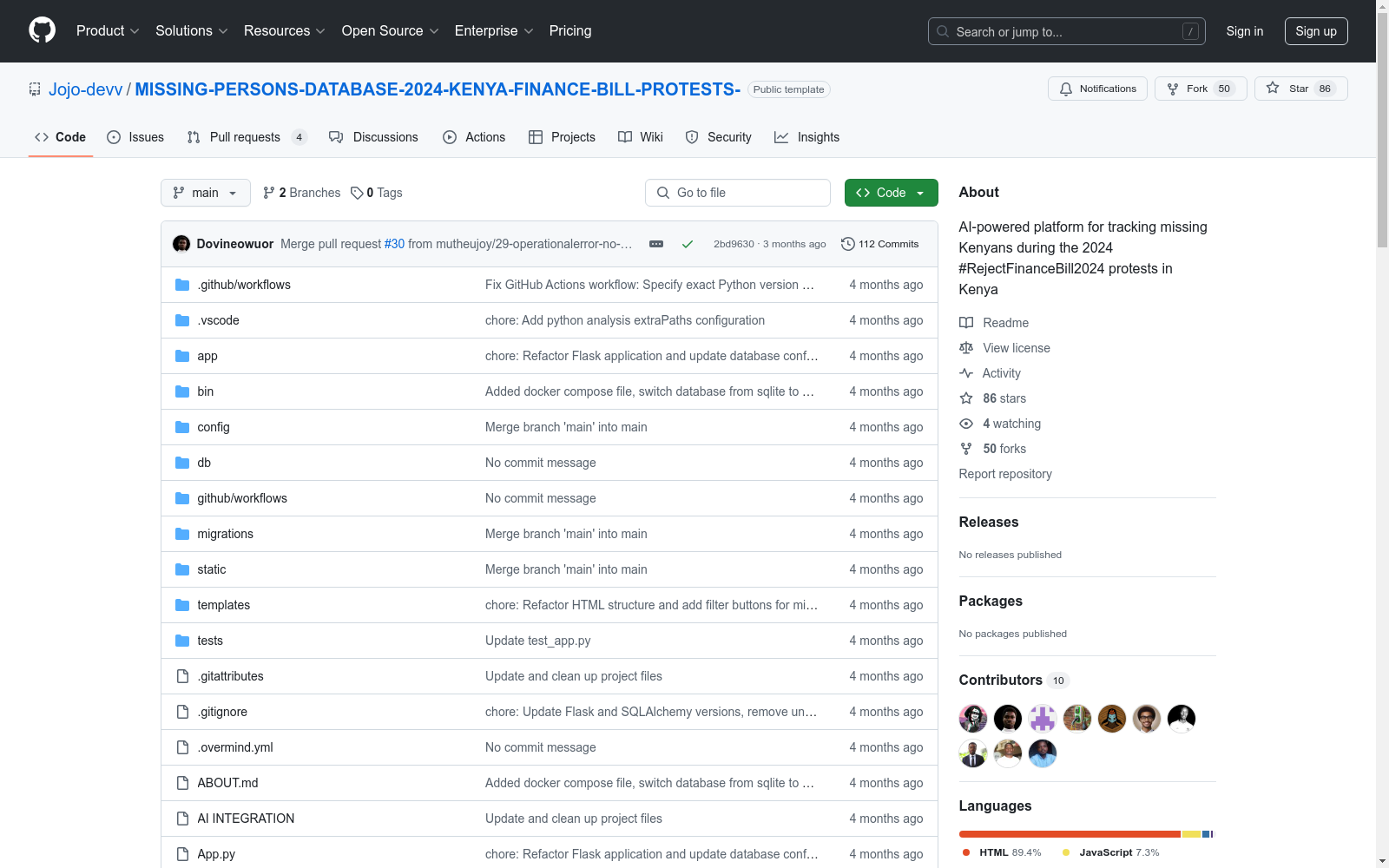Image resolution: width=1389 pixels, height=868 pixels.
Task: Click Dovineowuor's commit author avatar
Action: [181, 244]
